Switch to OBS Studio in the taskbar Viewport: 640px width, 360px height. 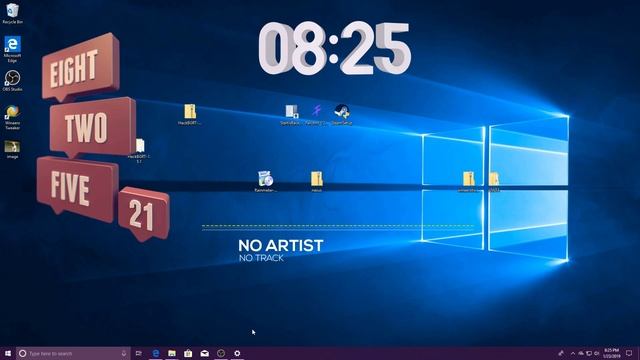(221, 353)
